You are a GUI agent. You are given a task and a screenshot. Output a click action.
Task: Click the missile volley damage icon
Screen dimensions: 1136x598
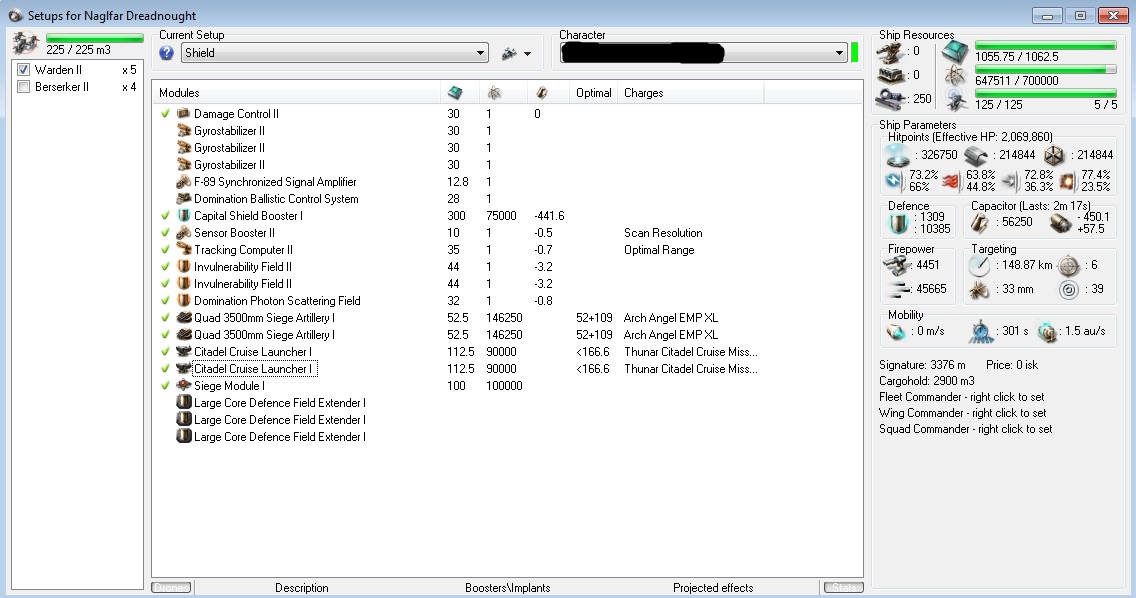[x=898, y=289]
